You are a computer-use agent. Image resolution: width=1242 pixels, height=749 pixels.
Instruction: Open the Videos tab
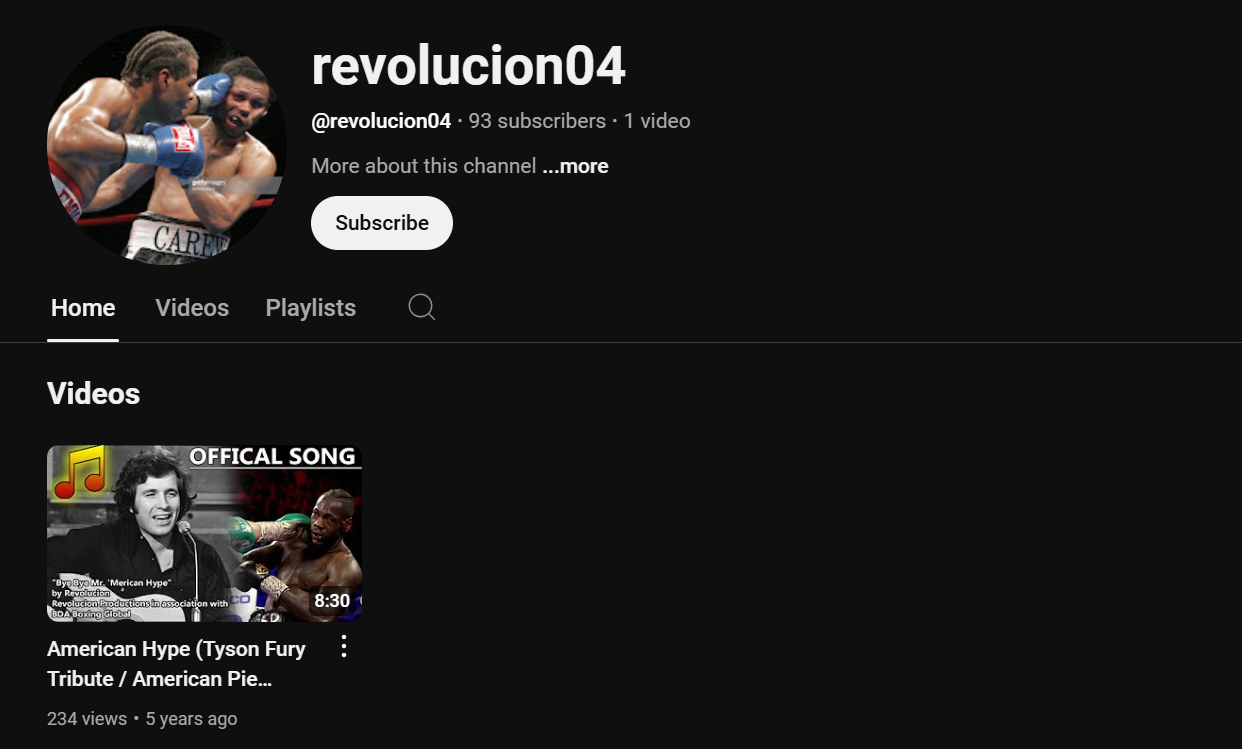click(192, 308)
